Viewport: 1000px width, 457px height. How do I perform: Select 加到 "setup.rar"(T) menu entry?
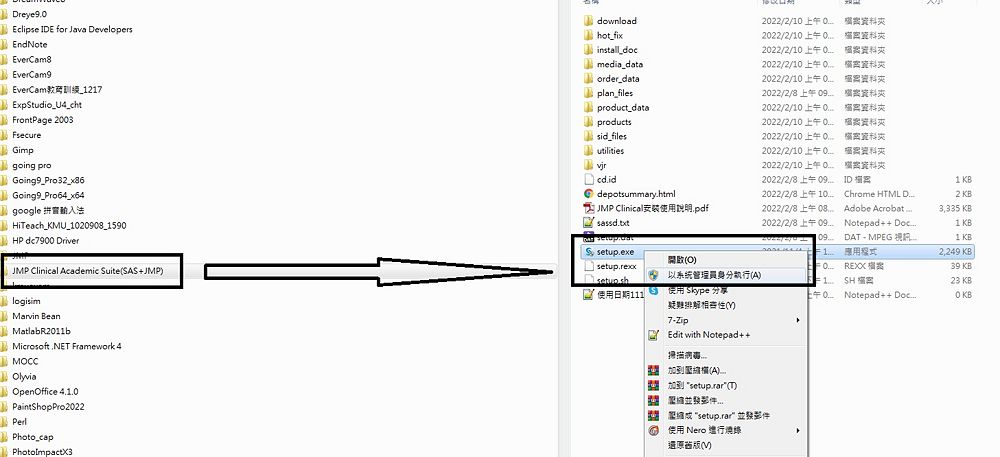coord(702,386)
